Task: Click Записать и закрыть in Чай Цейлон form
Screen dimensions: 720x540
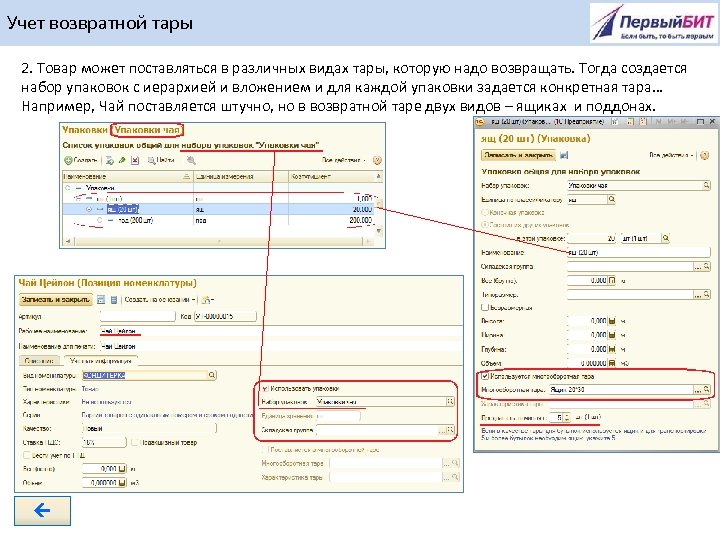Action: pyautogui.click(x=55, y=299)
